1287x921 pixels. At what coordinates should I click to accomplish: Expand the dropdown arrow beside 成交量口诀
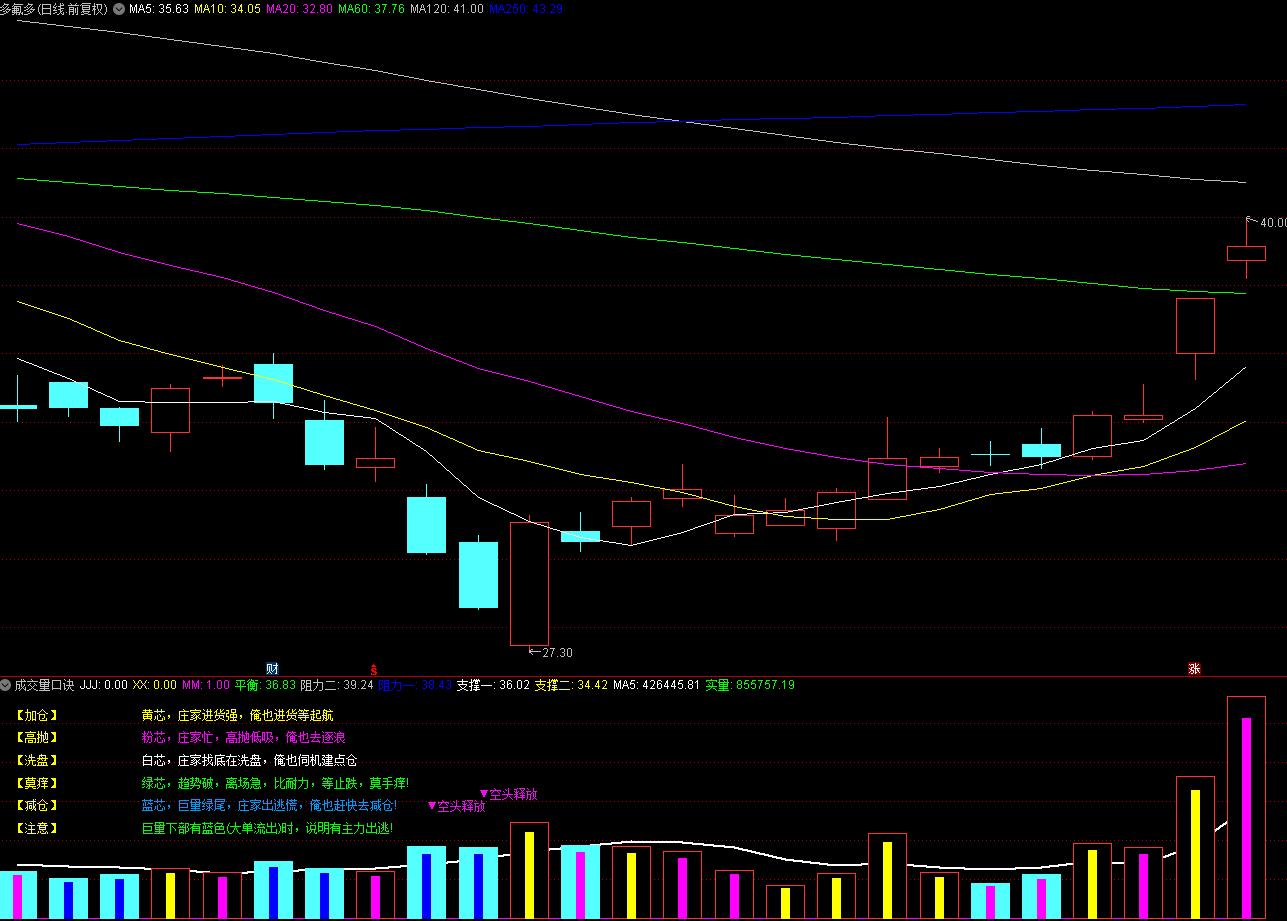tap(6, 685)
